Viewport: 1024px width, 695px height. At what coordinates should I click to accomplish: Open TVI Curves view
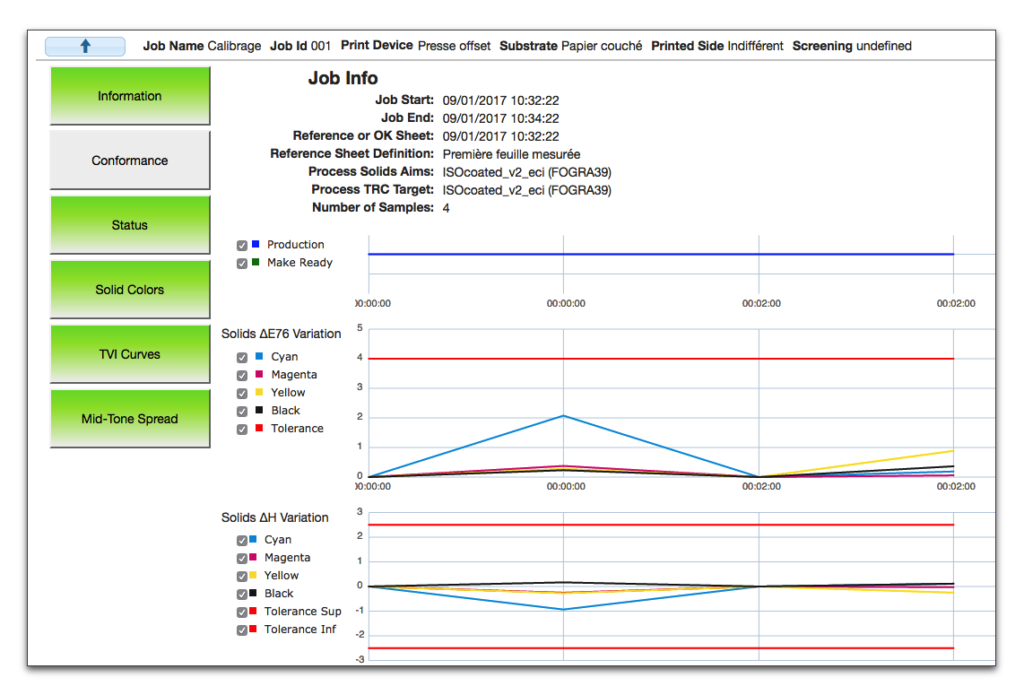click(130, 354)
